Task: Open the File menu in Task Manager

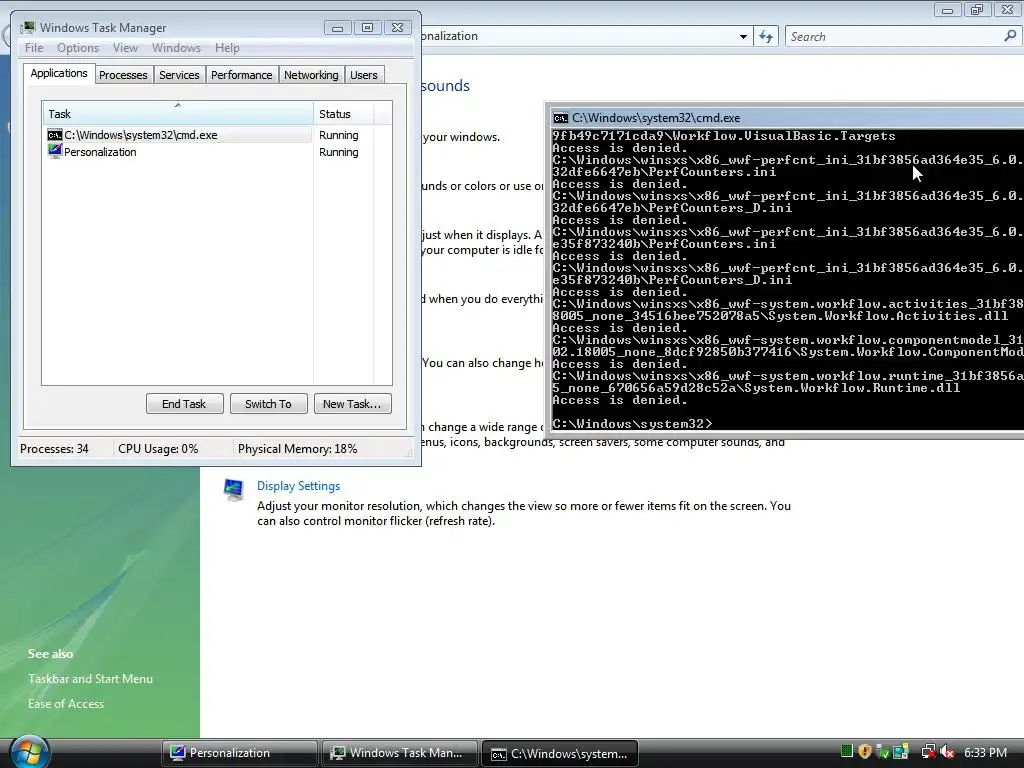Action: click(34, 48)
